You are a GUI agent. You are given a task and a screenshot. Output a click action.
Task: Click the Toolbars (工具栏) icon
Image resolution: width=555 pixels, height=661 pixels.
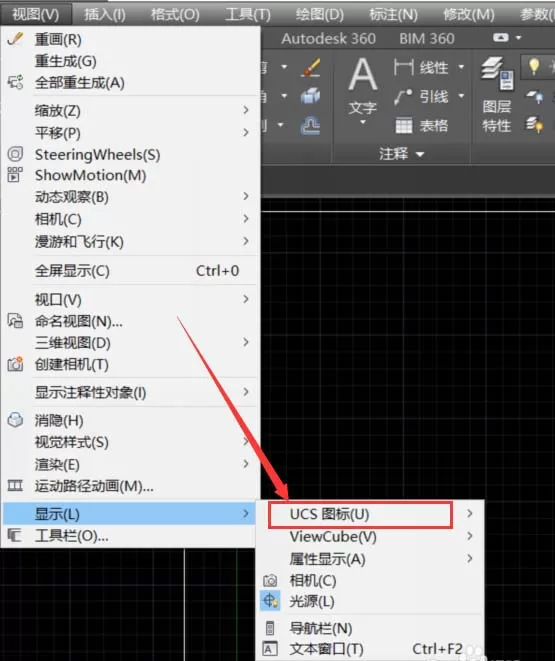pos(15,536)
